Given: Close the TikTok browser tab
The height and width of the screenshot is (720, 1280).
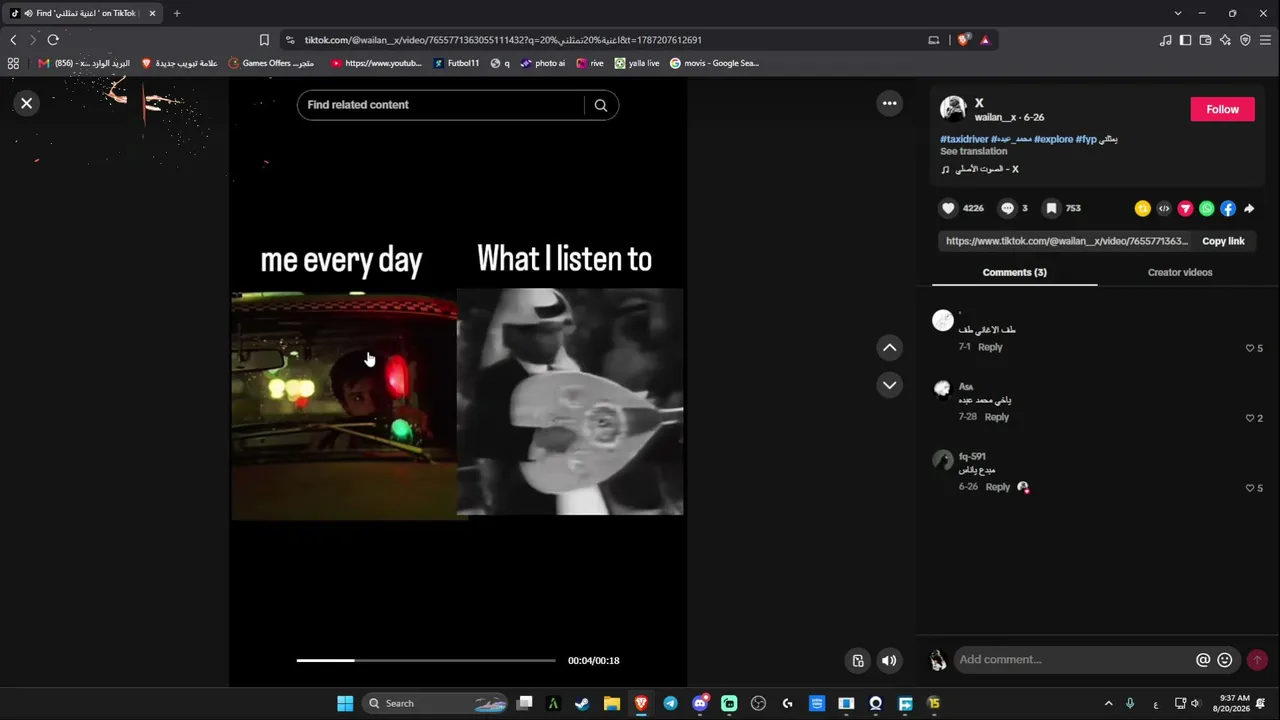Looking at the screenshot, I should pos(152,13).
